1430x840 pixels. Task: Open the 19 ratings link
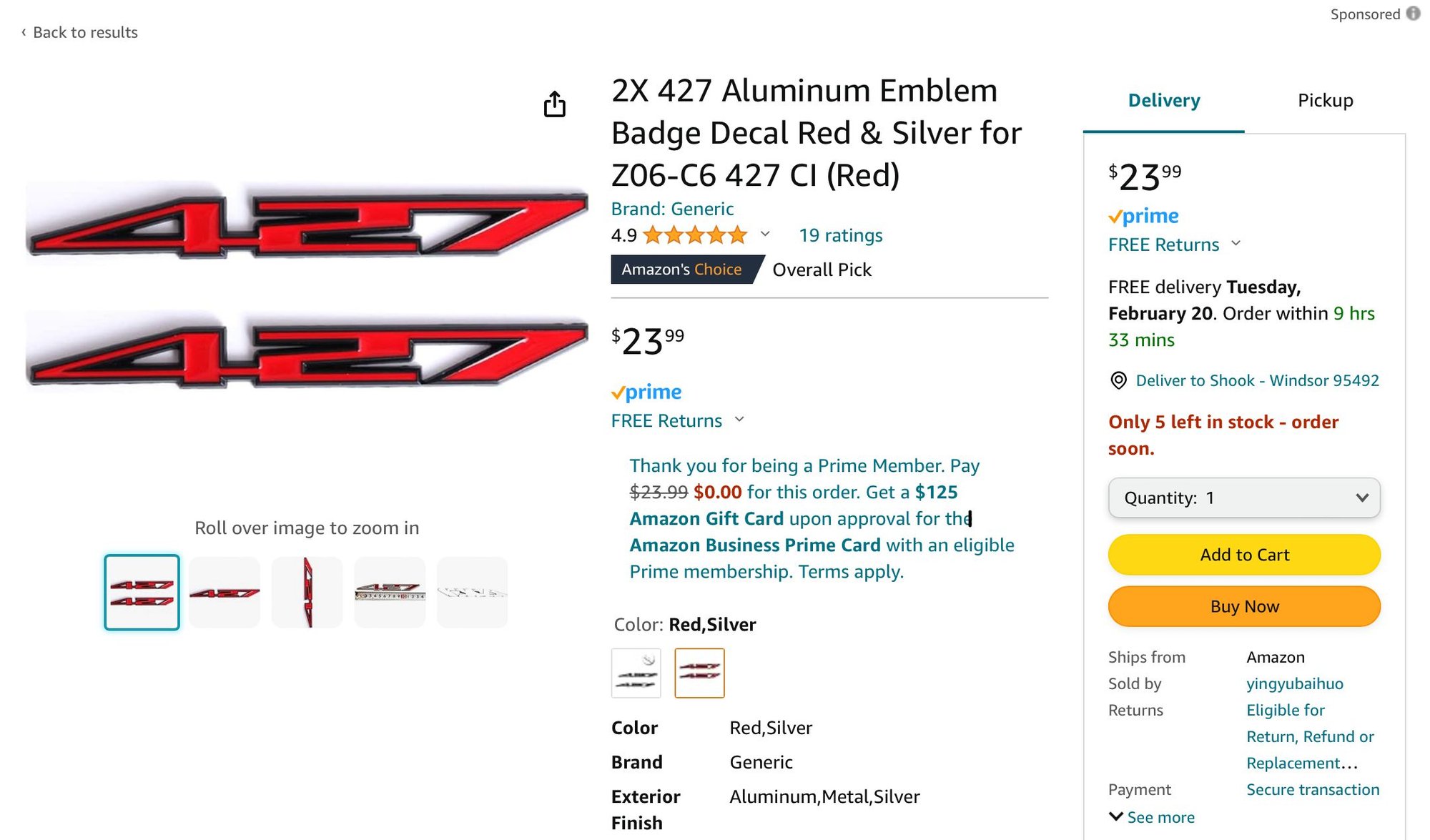pos(840,235)
